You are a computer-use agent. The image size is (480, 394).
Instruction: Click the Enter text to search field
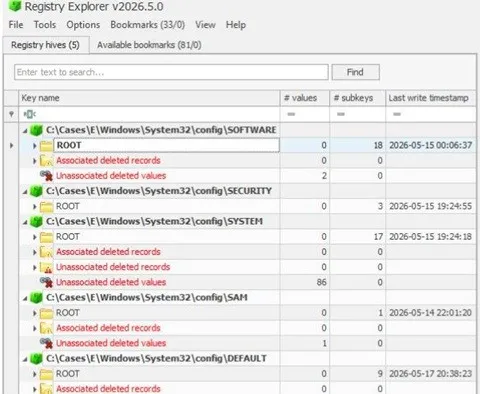171,72
